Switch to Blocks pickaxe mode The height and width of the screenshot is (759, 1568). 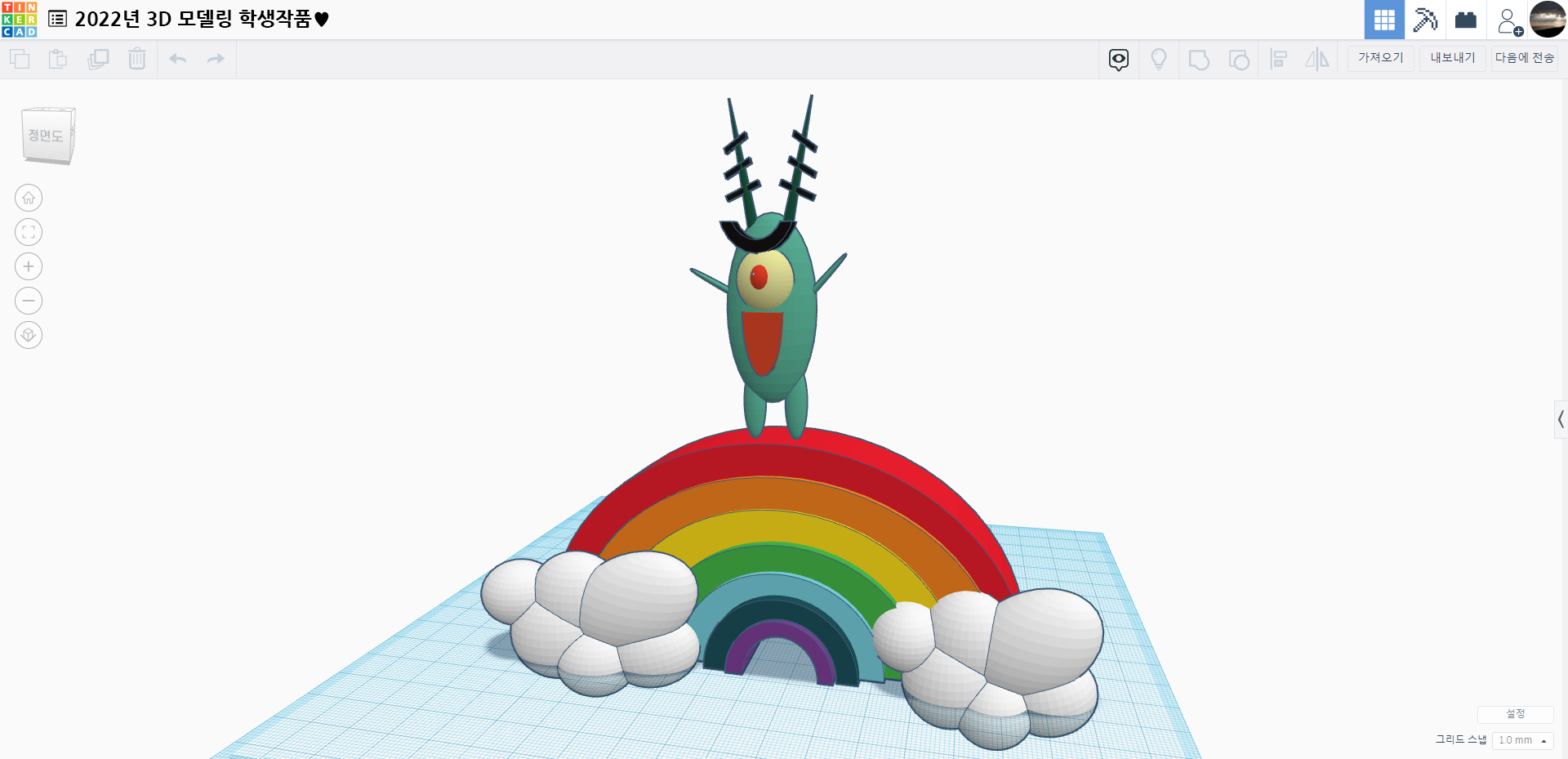point(1425,20)
